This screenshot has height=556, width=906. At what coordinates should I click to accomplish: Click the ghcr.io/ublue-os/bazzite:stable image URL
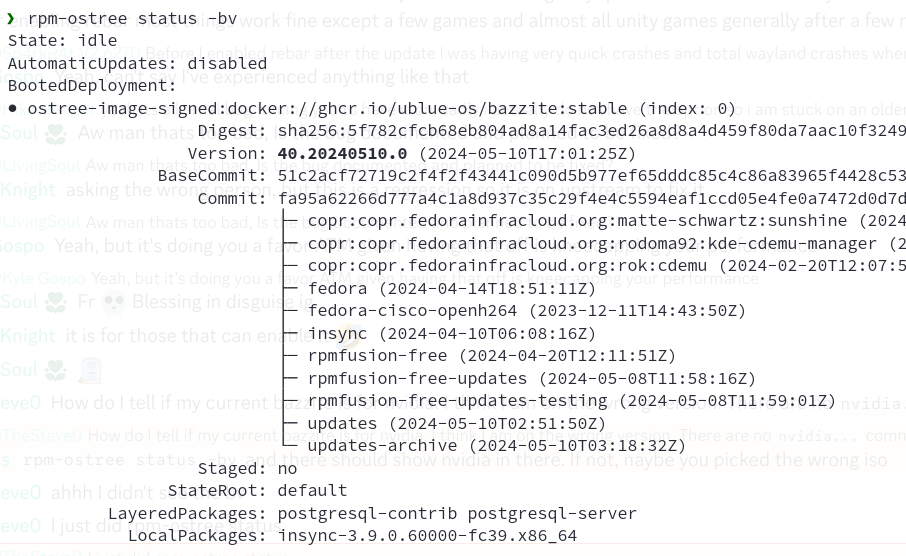click(473, 109)
